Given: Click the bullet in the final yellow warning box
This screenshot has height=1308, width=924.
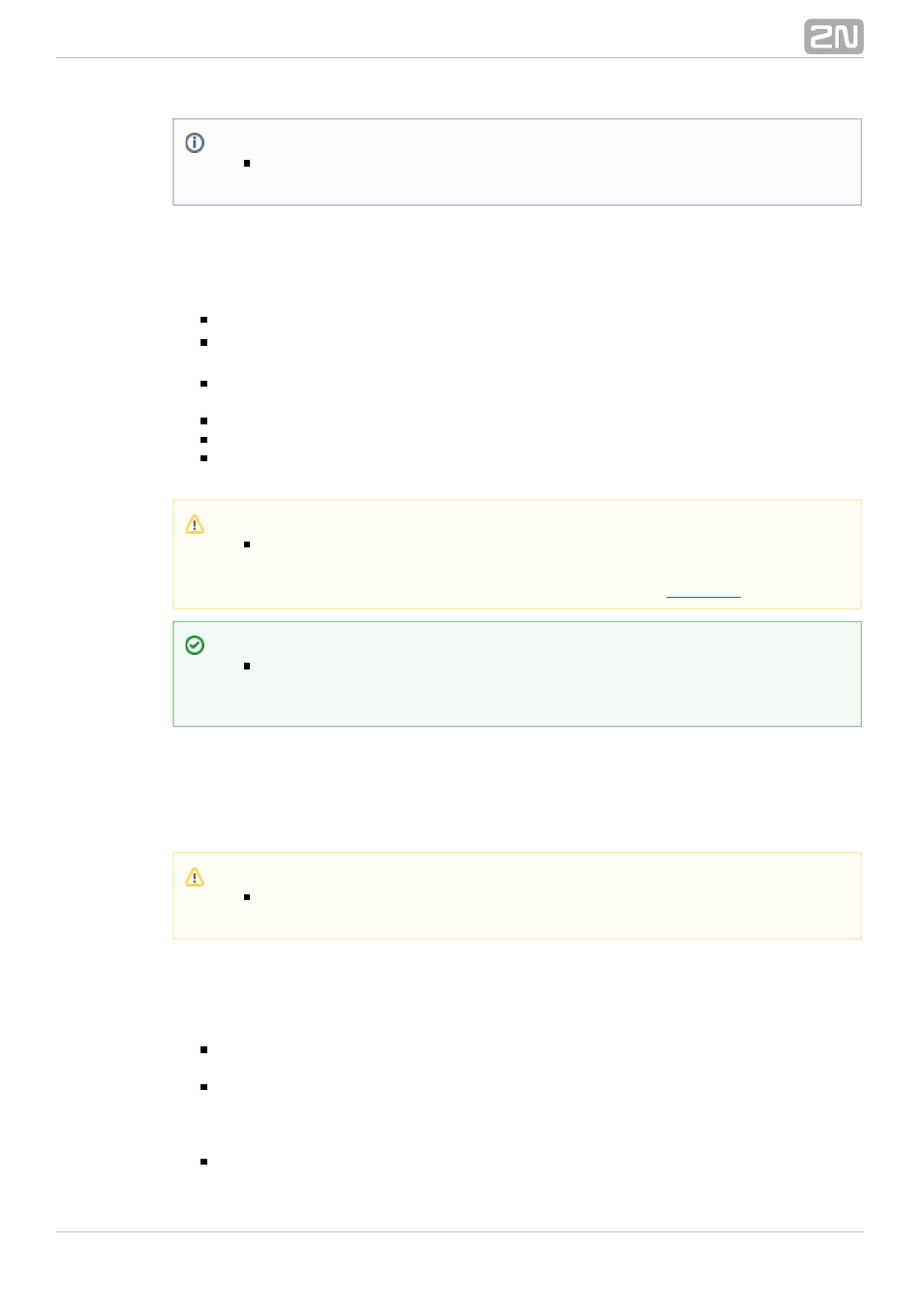Looking at the screenshot, I should (x=247, y=898).
